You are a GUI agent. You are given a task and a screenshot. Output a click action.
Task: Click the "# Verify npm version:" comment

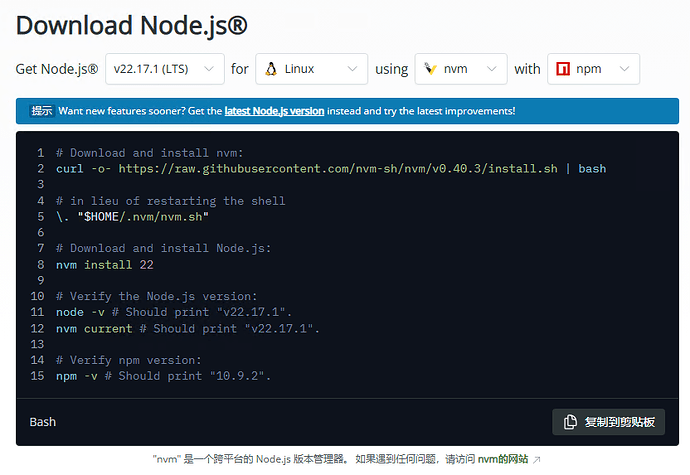(x=128, y=360)
